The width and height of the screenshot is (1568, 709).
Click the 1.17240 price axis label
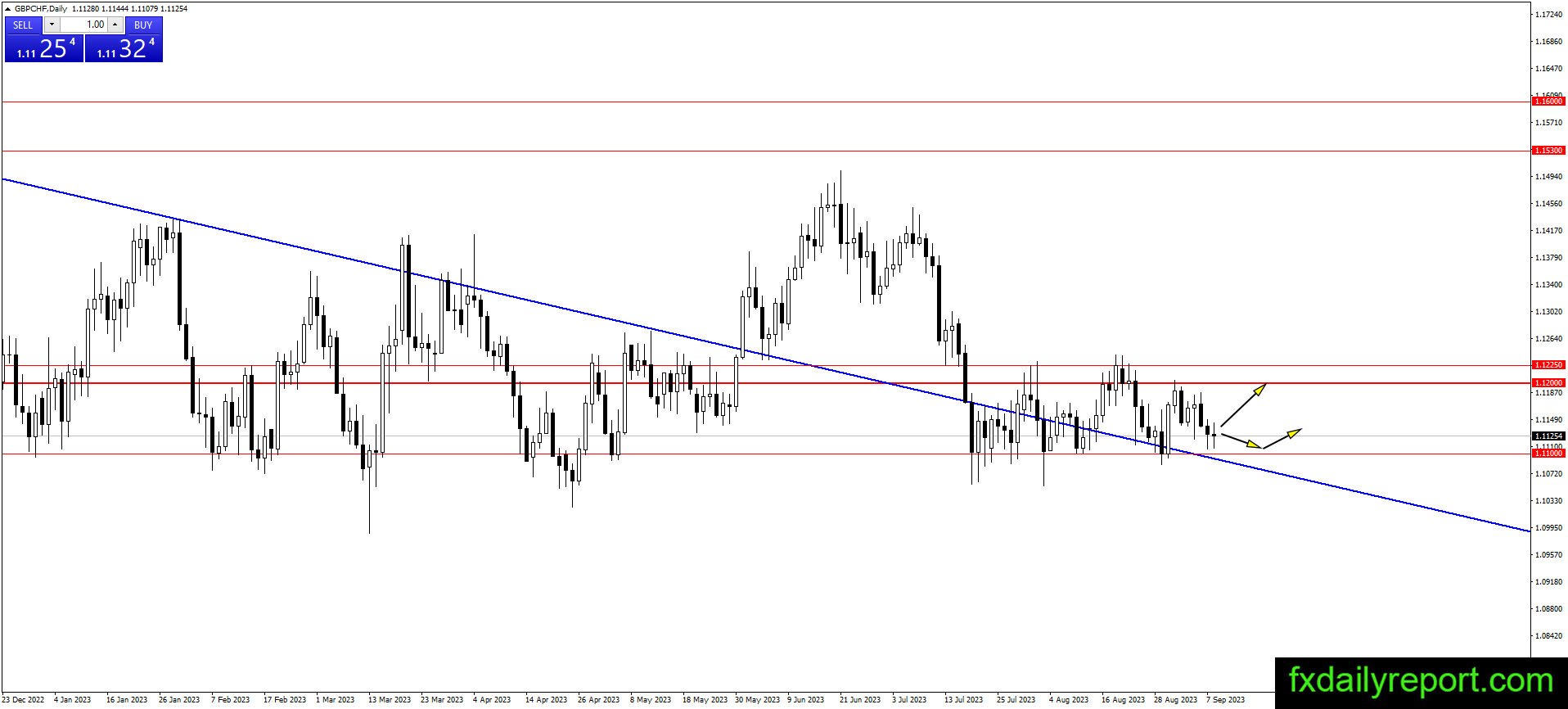(x=1548, y=15)
